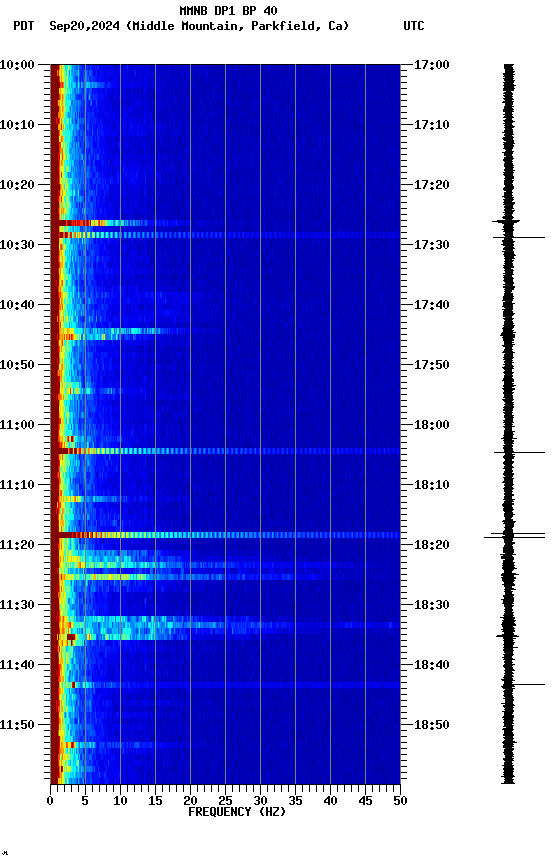Click the 10:20 PDT time label
The image size is (552, 864).
[17, 185]
